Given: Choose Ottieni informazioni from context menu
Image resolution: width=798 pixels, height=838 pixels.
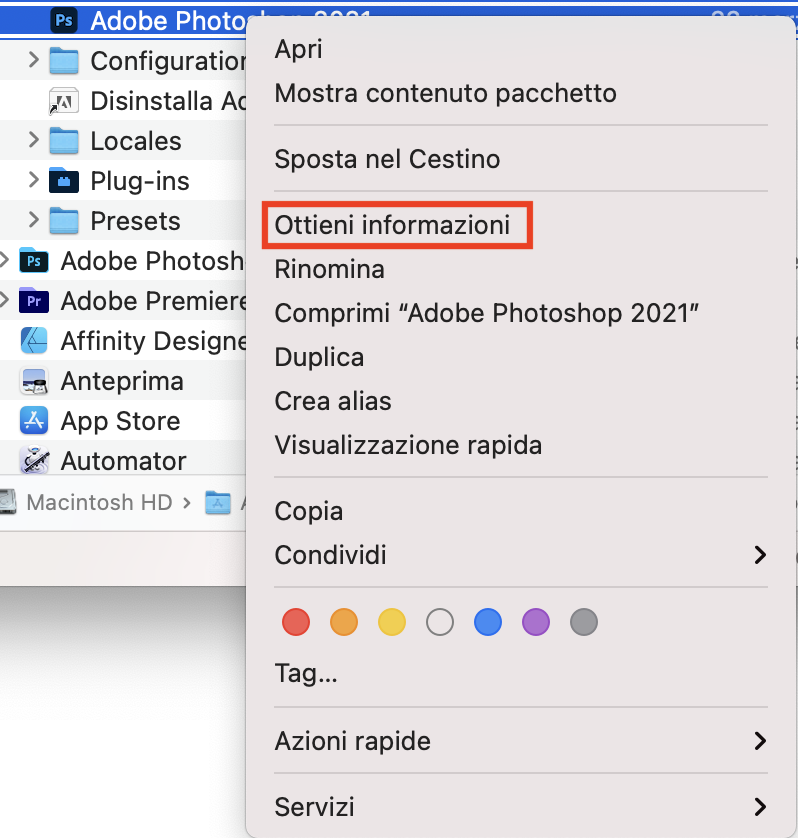Looking at the screenshot, I should (x=392, y=224).
